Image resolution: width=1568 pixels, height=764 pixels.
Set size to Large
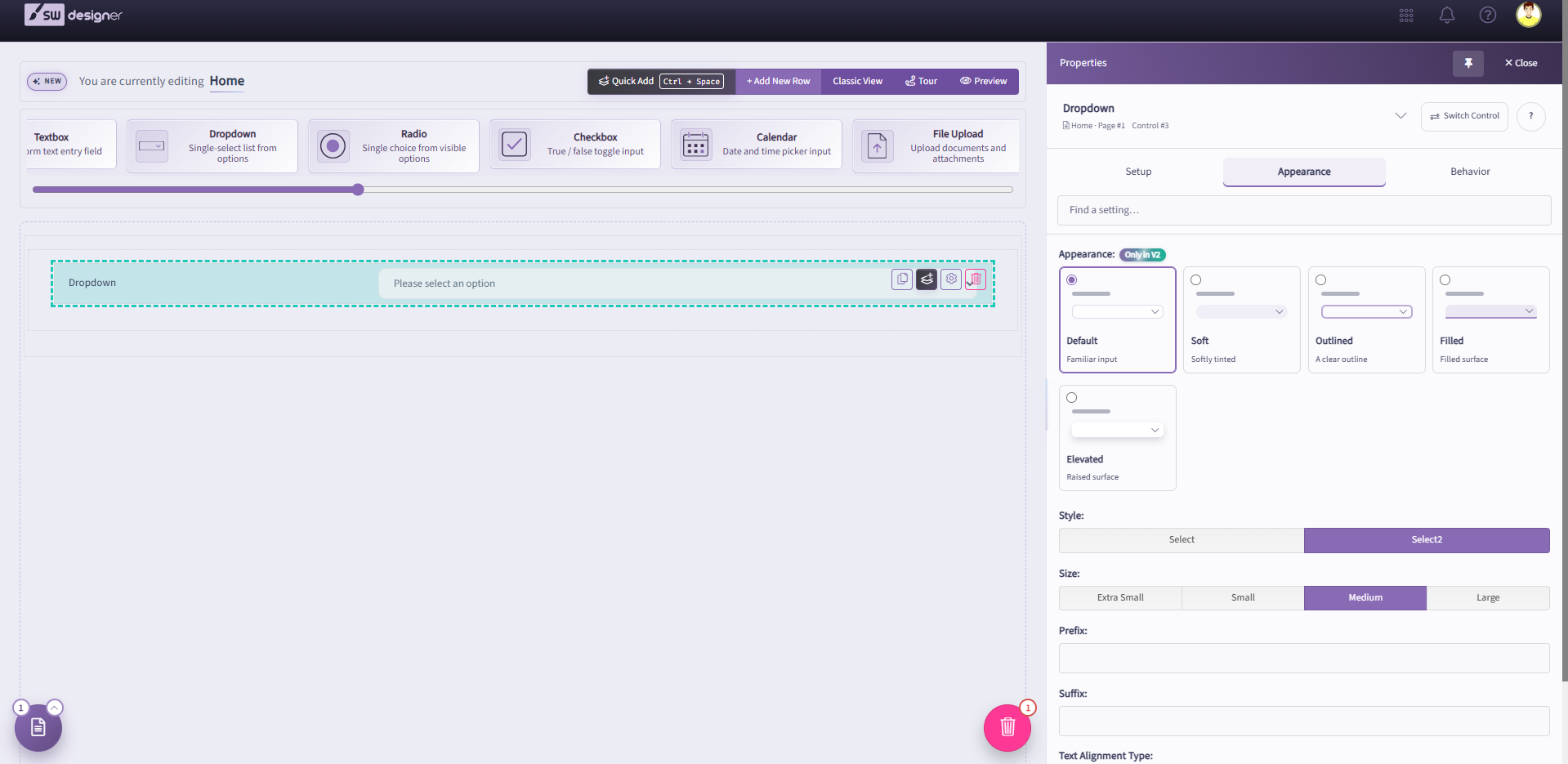tap(1488, 598)
